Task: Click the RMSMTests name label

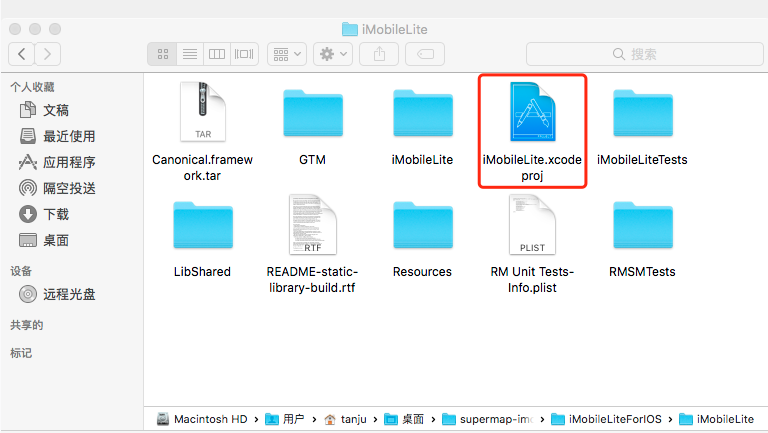Action: 642,272
